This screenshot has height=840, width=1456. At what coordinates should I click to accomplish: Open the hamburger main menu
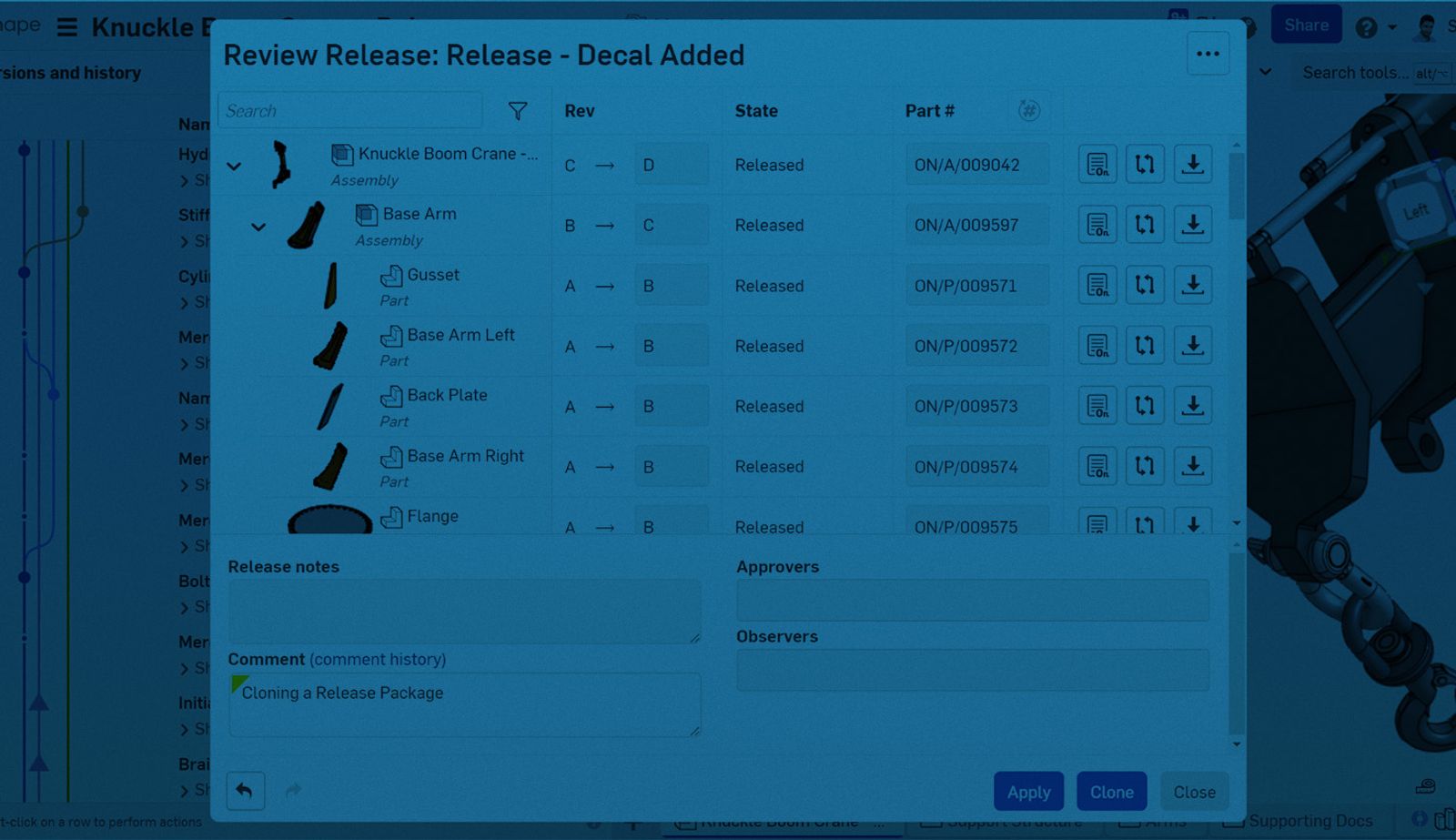pos(67,27)
